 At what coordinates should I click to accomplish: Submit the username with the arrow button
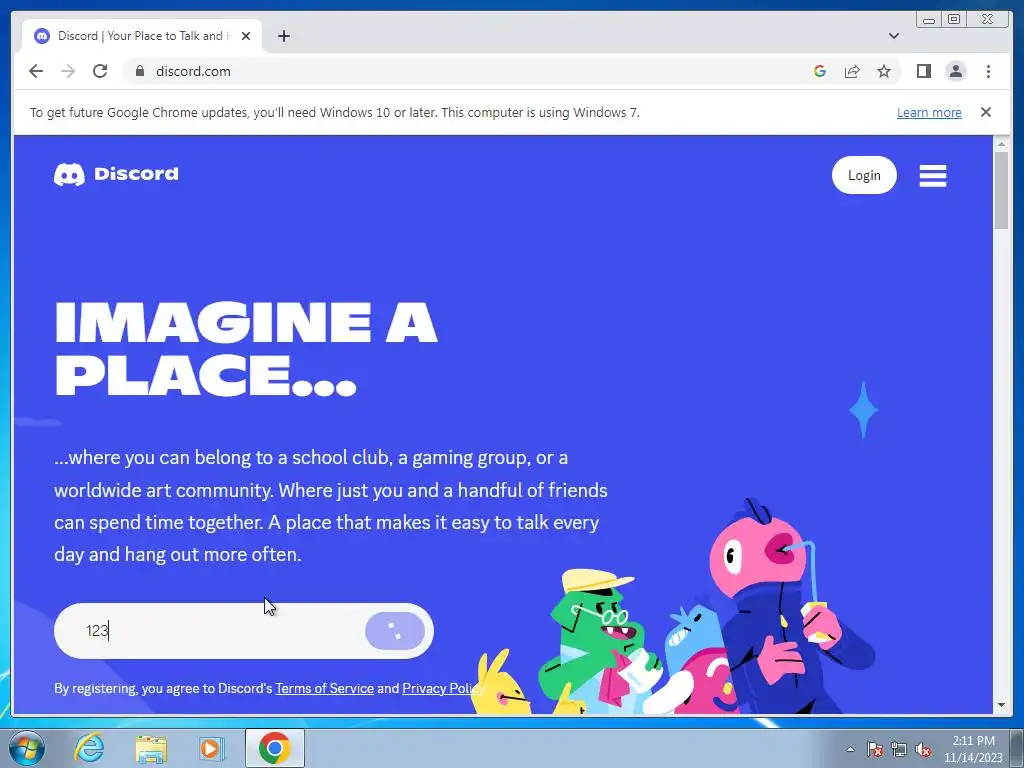click(x=395, y=631)
